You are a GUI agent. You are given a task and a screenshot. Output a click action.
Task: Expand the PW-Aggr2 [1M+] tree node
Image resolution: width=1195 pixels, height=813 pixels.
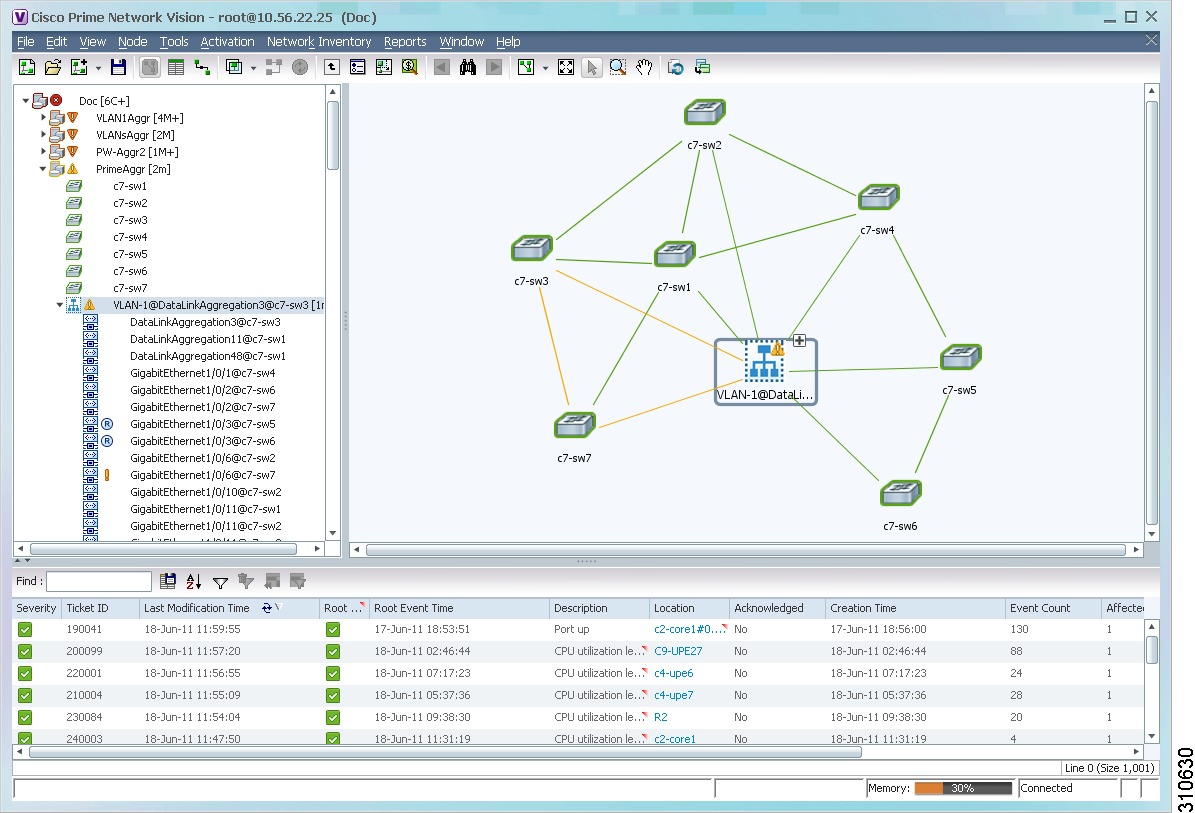click(x=43, y=152)
